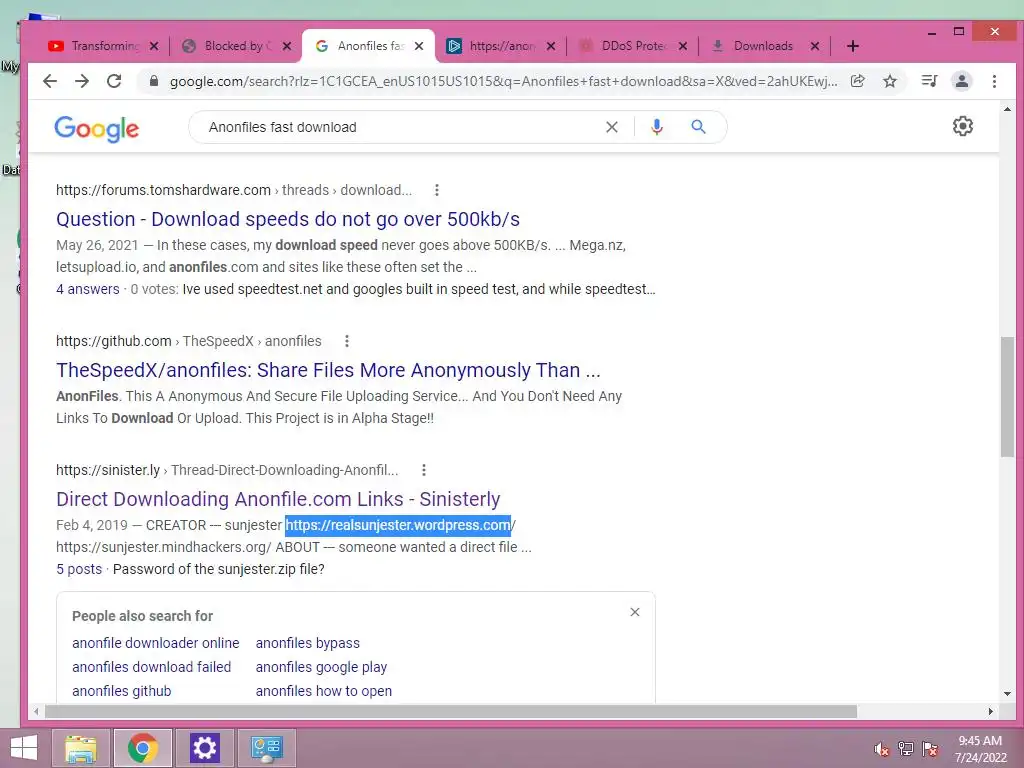Close the Blocked by tab
Screen dimensions: 1024x768
tap(287, 46)
